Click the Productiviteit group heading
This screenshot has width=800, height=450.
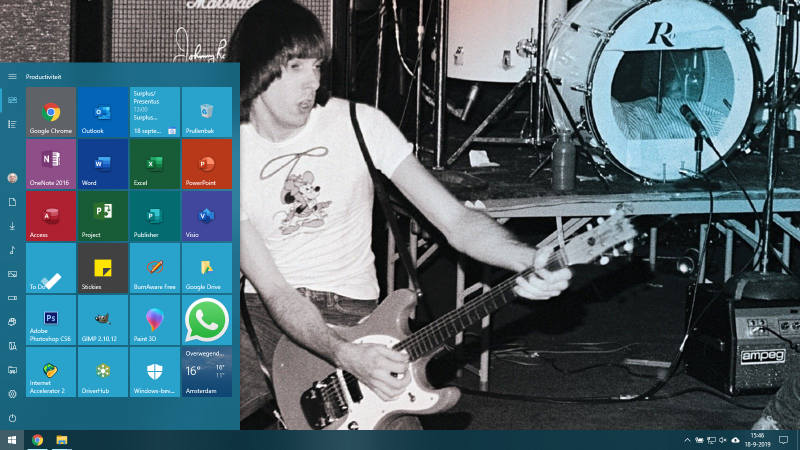click(x=43, y=77)
